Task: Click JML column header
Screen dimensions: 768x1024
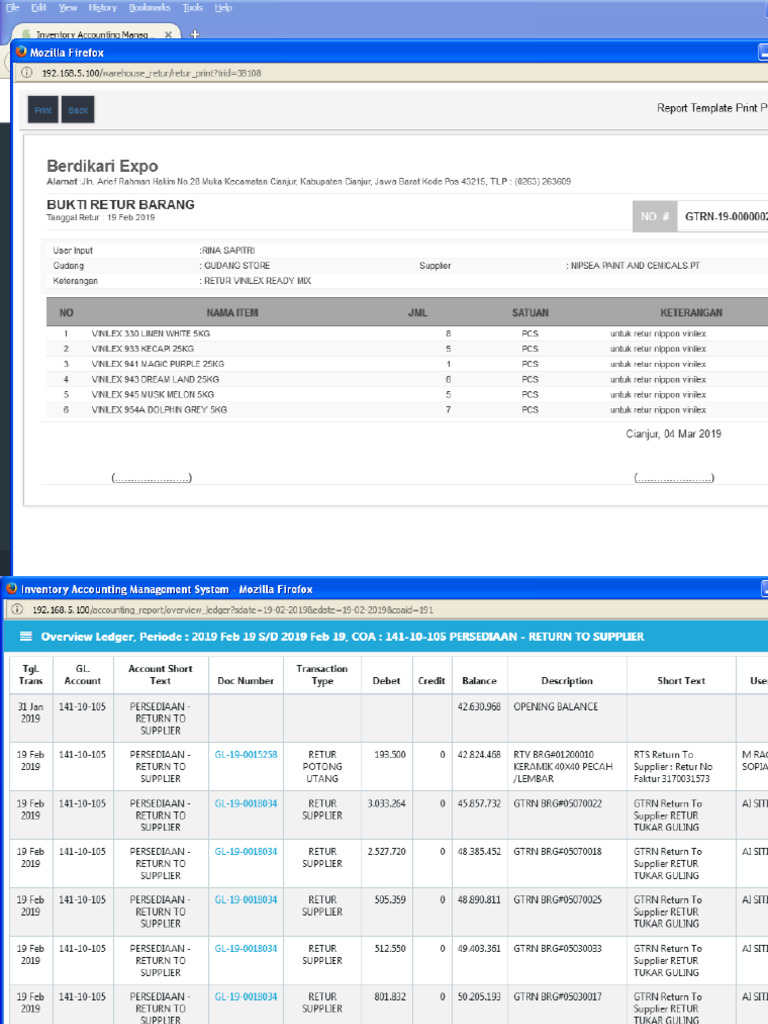Action: point(417,313)
